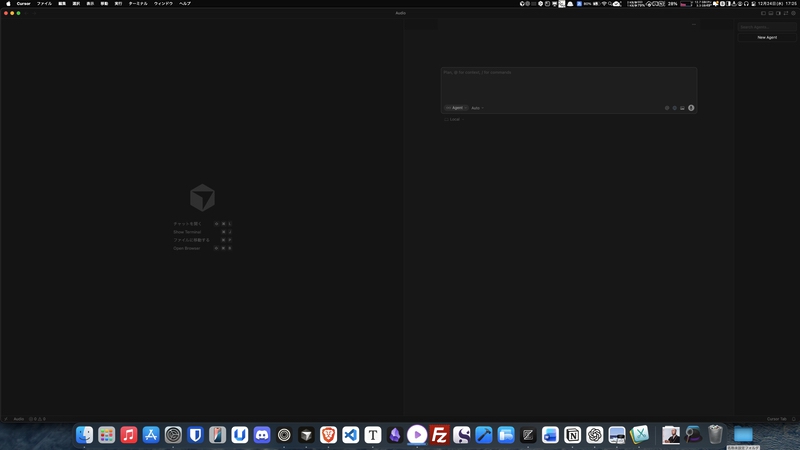
Task: Toggle Cursor Tab in status bar
Action: coord(777,419)
